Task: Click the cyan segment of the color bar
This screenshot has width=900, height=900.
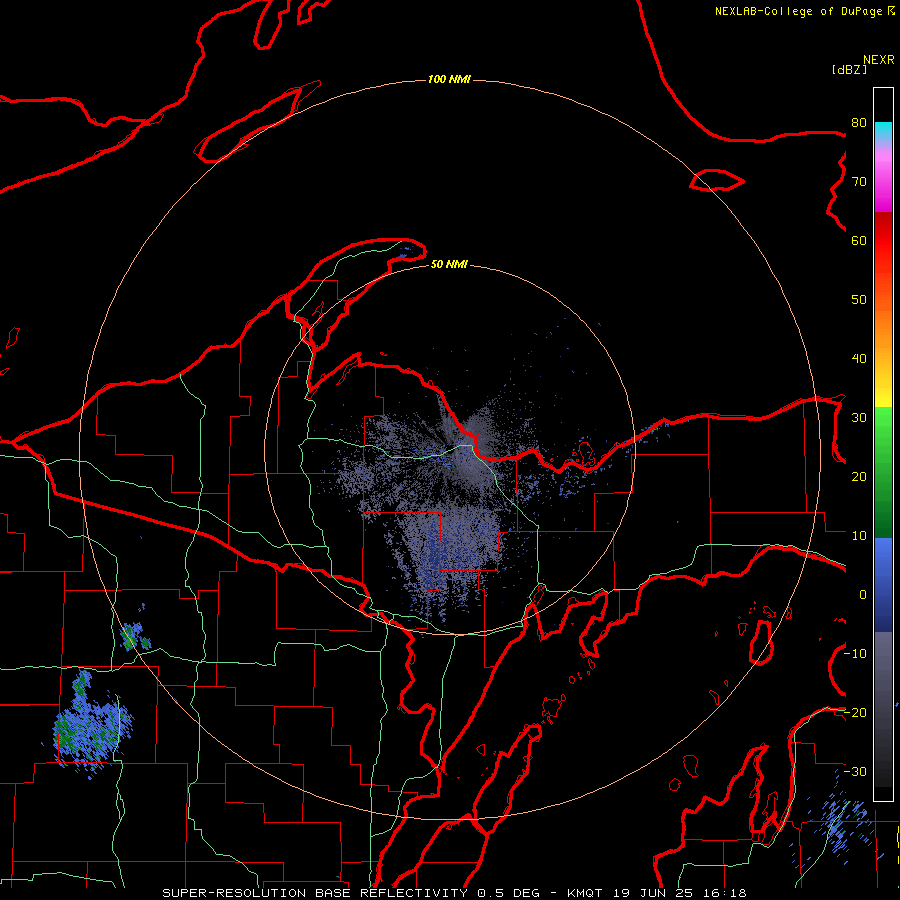Action: coord(883,130)
